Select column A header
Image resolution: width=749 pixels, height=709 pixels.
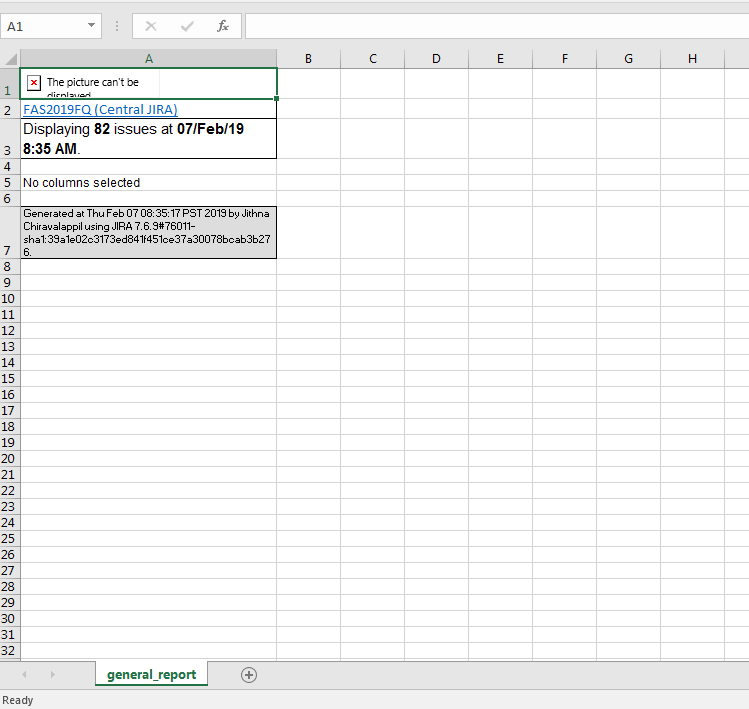149,58
